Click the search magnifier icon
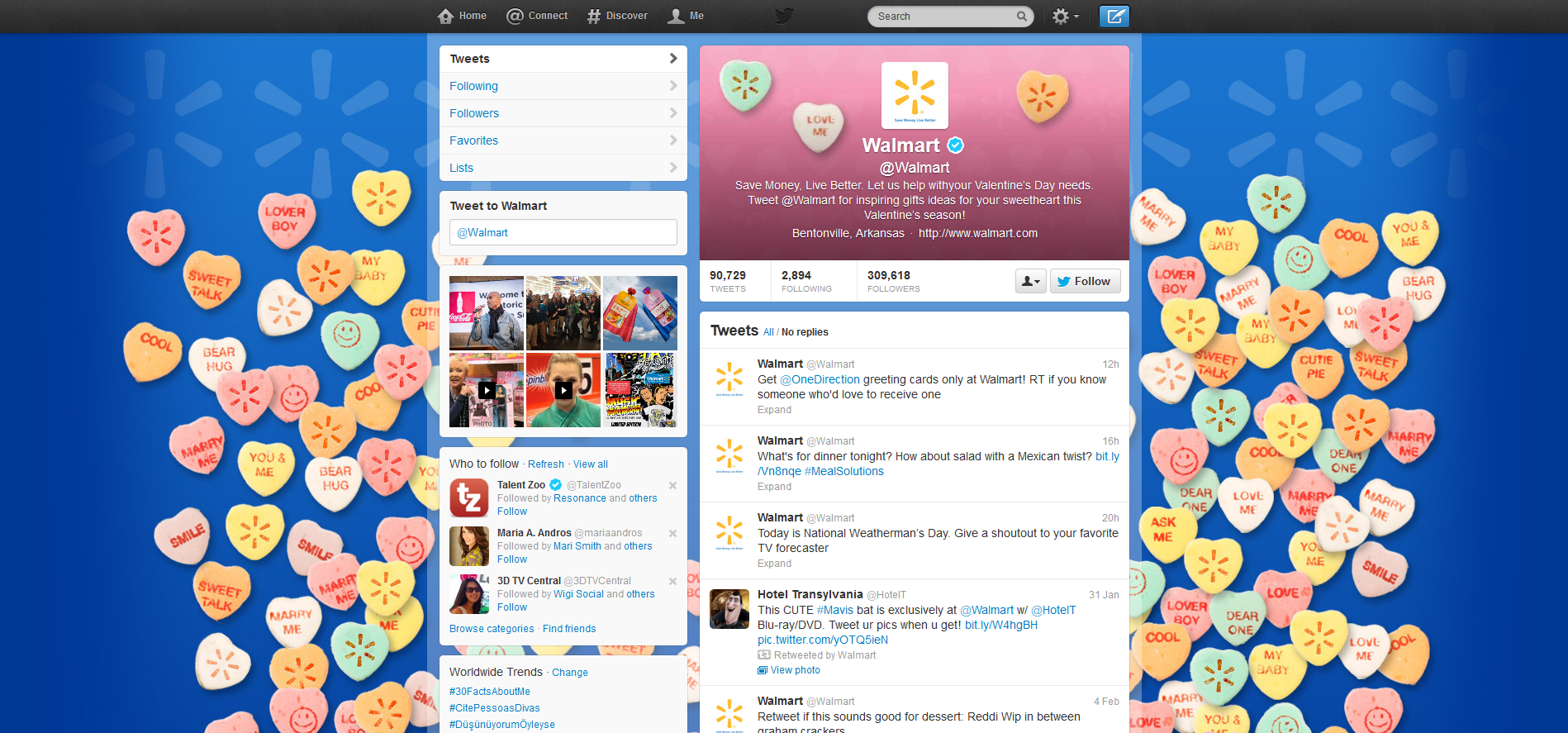Image resolution: width=1568 pixels, height=733 pixels. (x=1022, y=16)
